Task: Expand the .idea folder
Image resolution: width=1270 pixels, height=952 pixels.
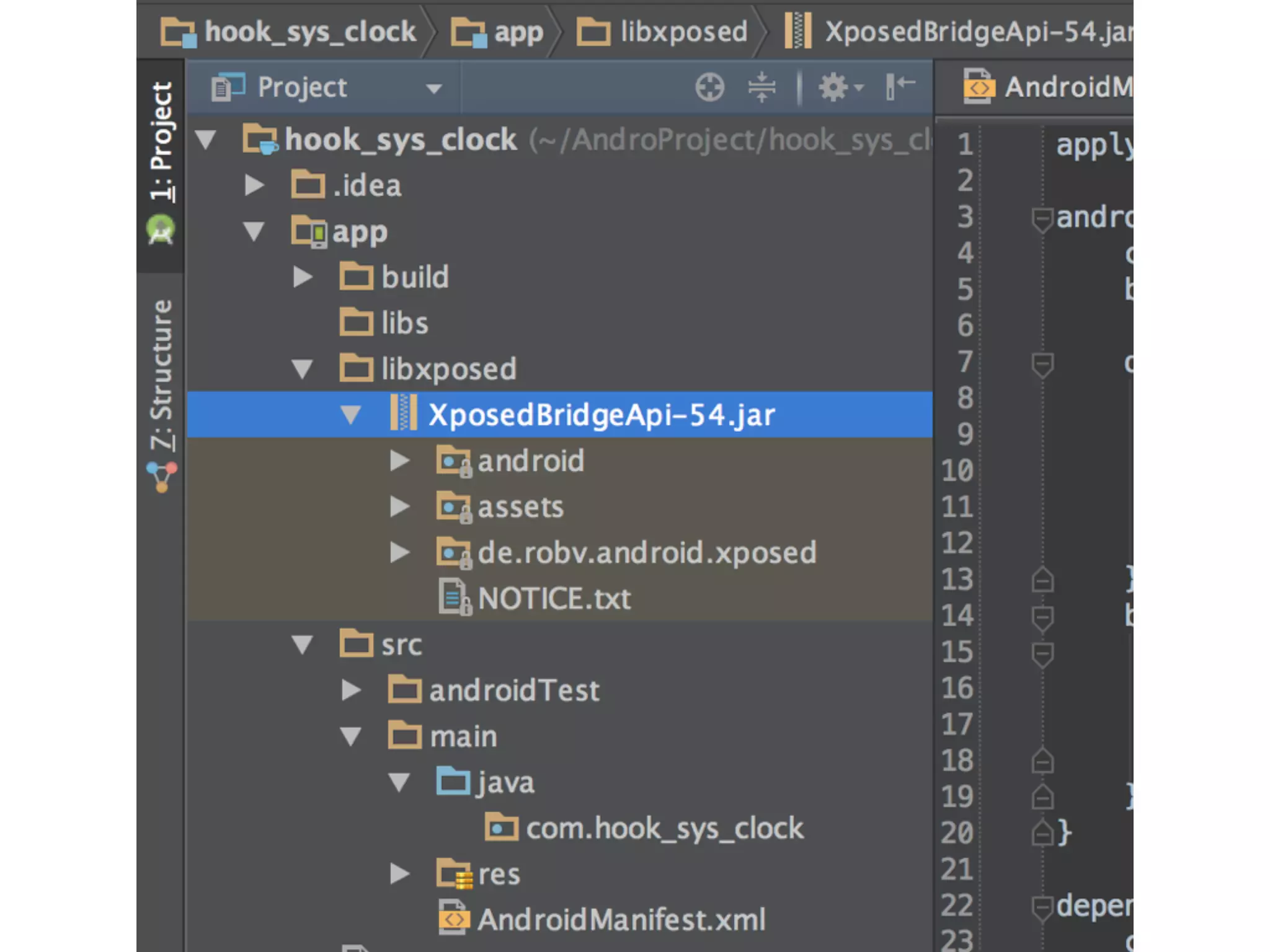Action: click(x=254, y=185)
